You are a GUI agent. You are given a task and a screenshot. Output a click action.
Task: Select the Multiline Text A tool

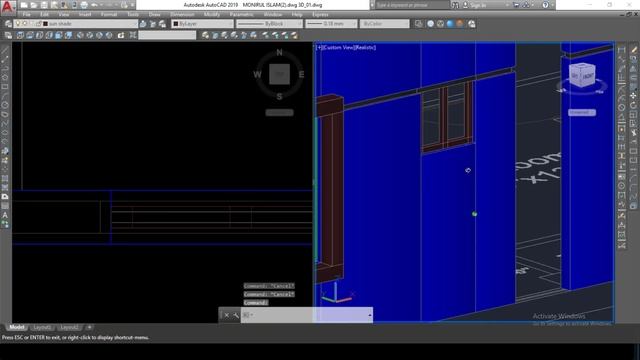(5, 215)
